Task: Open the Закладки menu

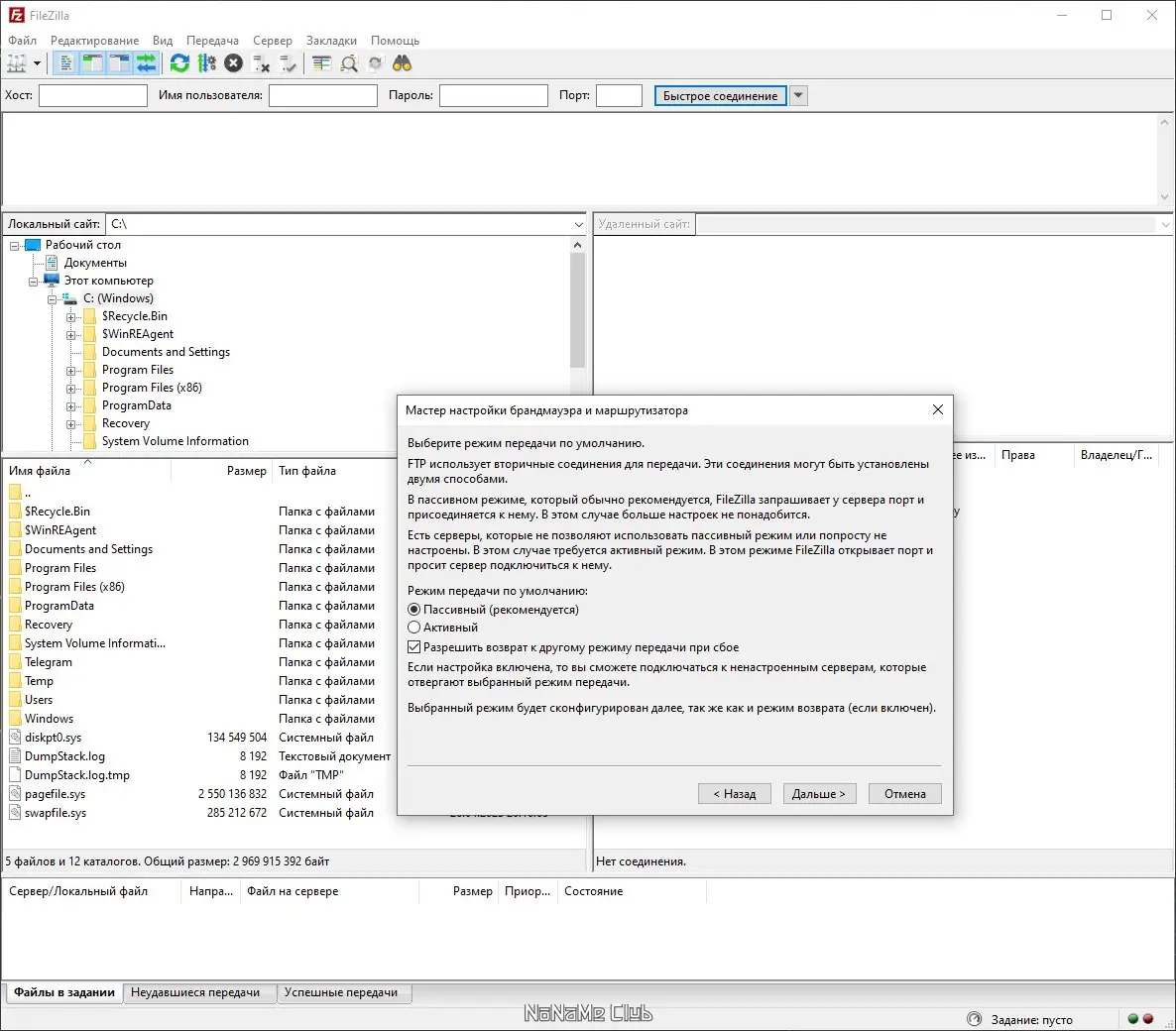Action: click(x=331, y=41)
